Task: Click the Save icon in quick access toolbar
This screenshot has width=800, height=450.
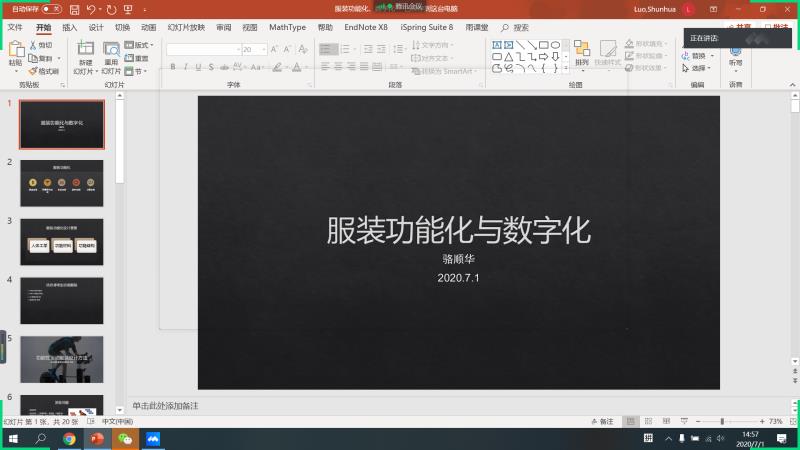Action: point(75,9)
